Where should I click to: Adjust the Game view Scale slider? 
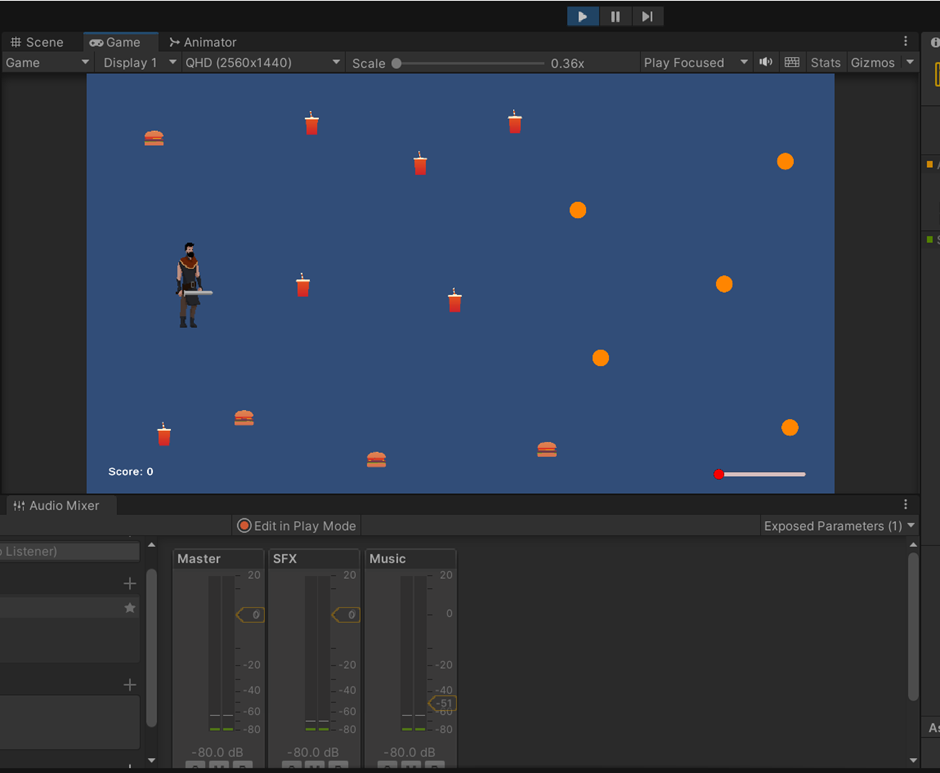396,62
